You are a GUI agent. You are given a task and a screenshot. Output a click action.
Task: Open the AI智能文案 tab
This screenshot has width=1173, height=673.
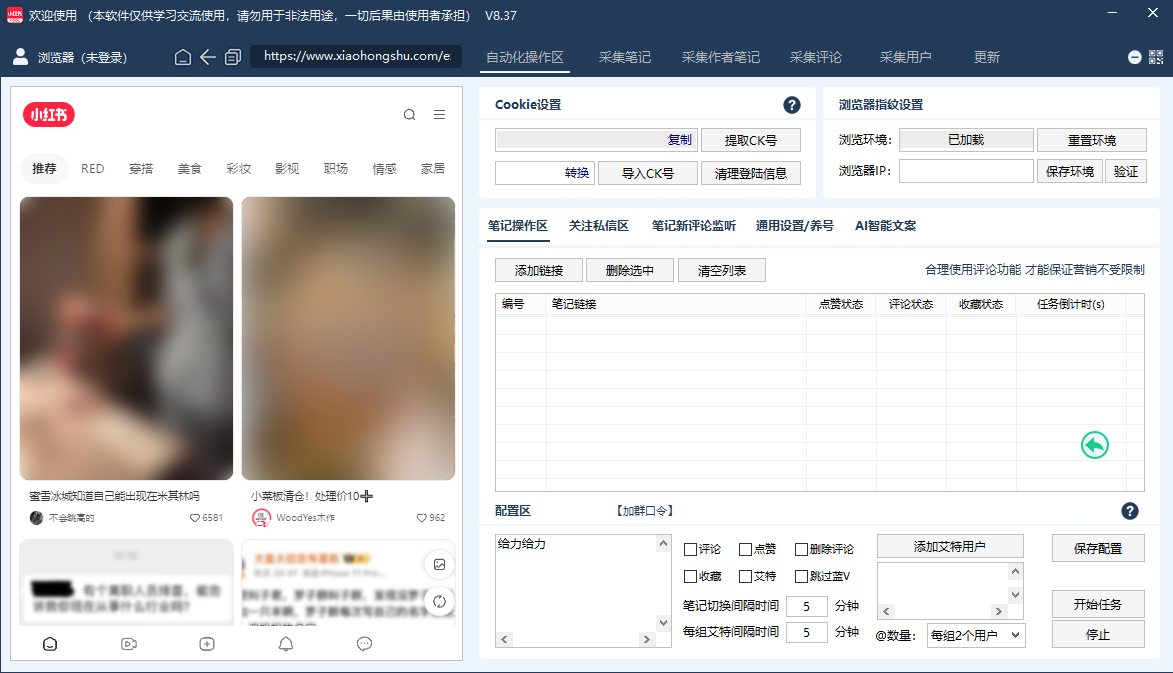[x=885, y=226]
